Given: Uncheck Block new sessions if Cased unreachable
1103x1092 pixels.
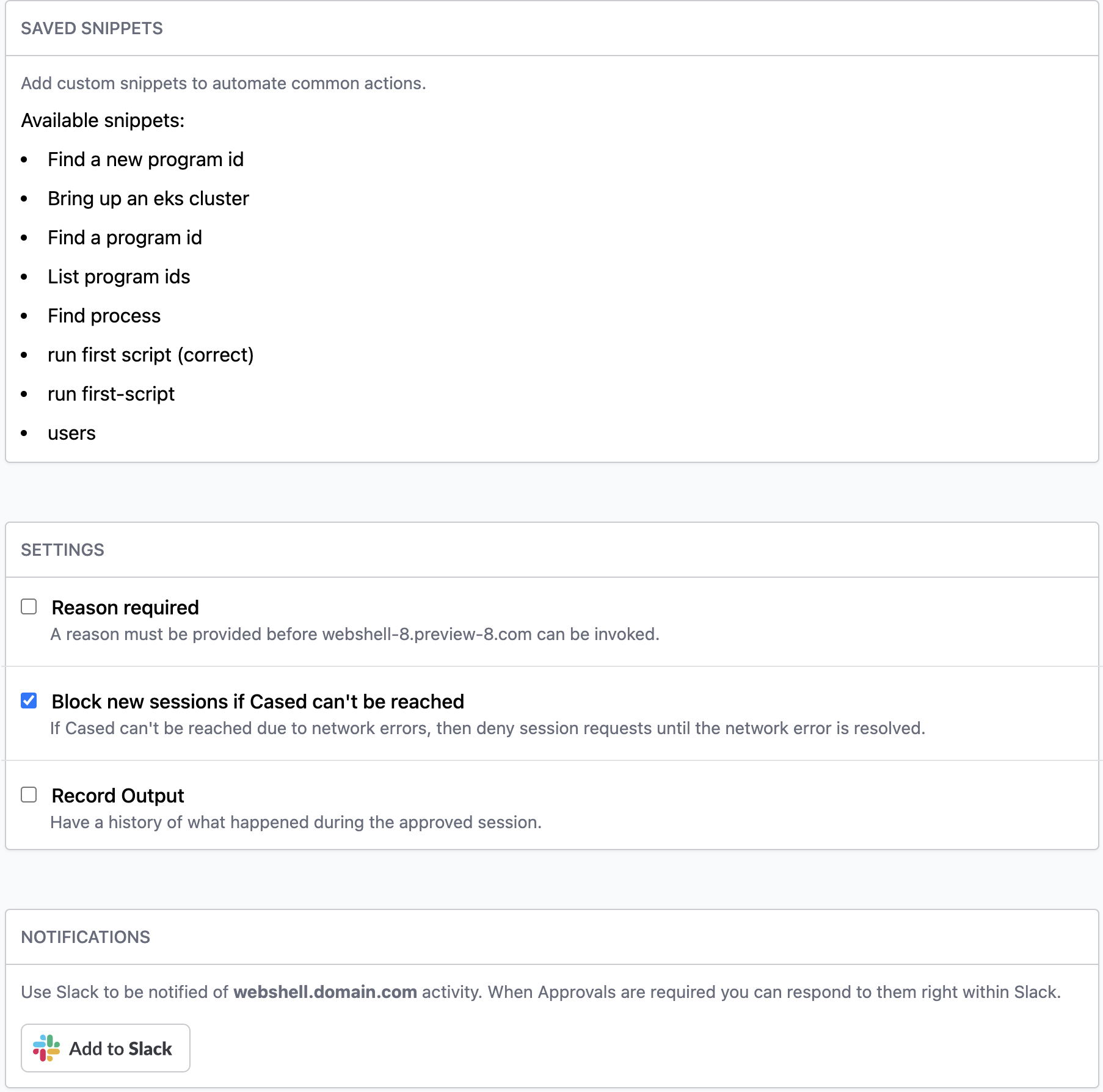Looking at the screenshot, I should coord(29,701).
